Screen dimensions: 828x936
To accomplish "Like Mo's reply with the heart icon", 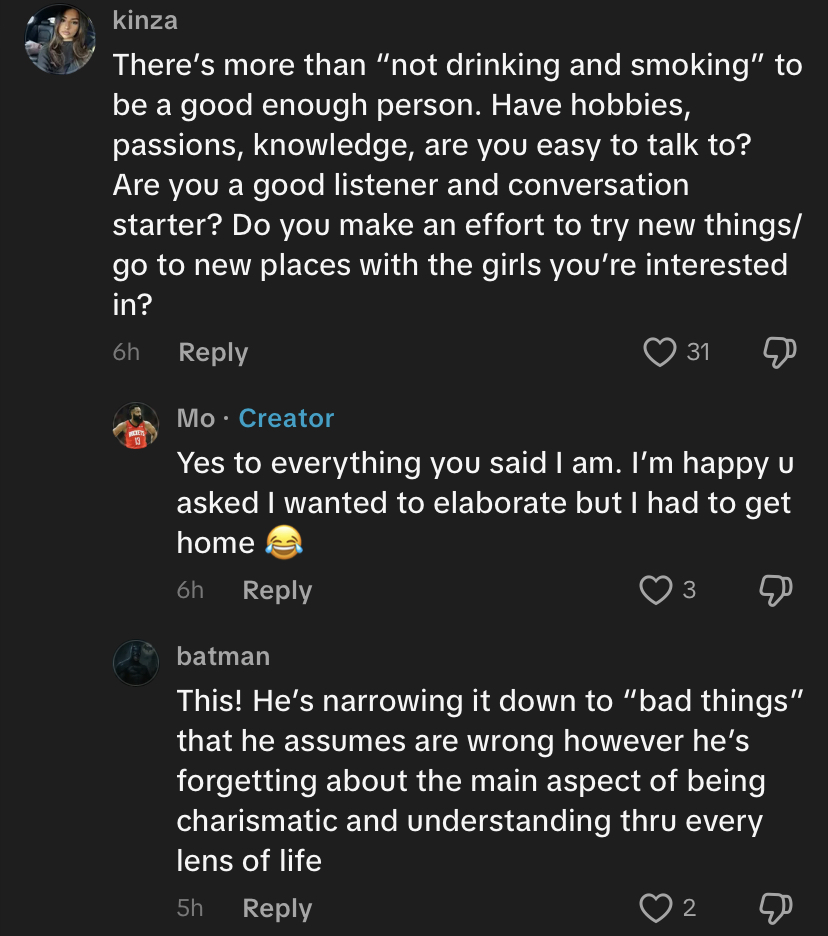I will 656,591.
